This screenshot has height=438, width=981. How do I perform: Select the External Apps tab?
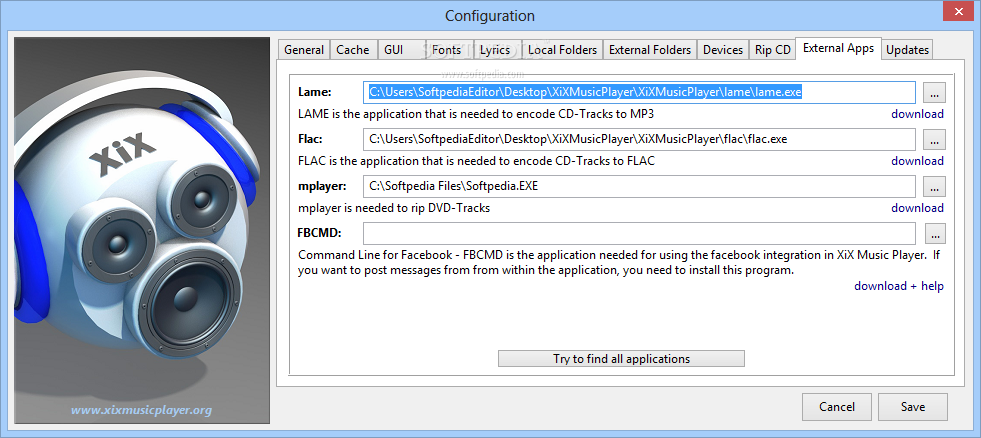pyautogui.click(x=838, y=48)
